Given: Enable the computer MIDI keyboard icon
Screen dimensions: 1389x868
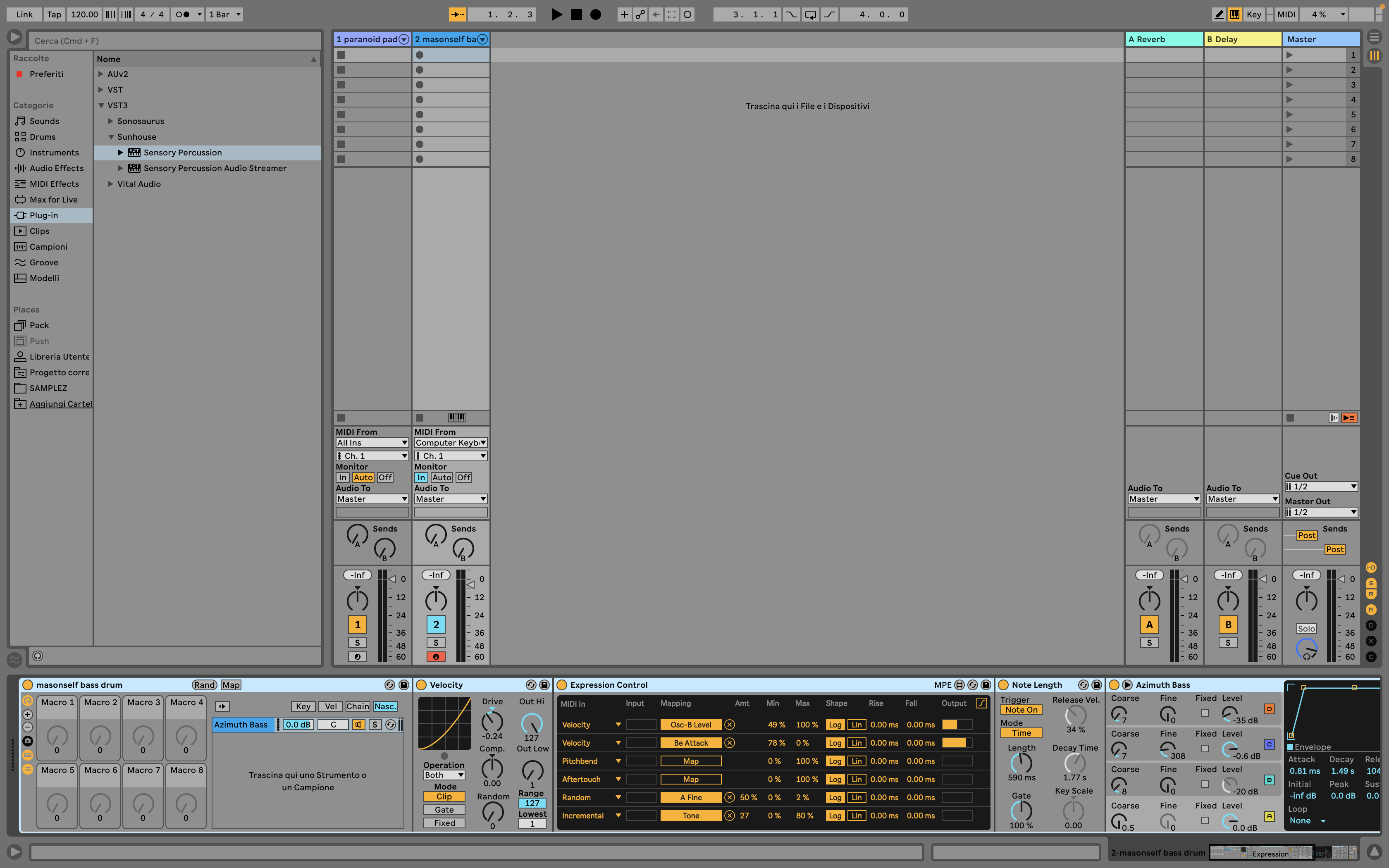Looking at the screenshot, I should (x=1235, y=14).
